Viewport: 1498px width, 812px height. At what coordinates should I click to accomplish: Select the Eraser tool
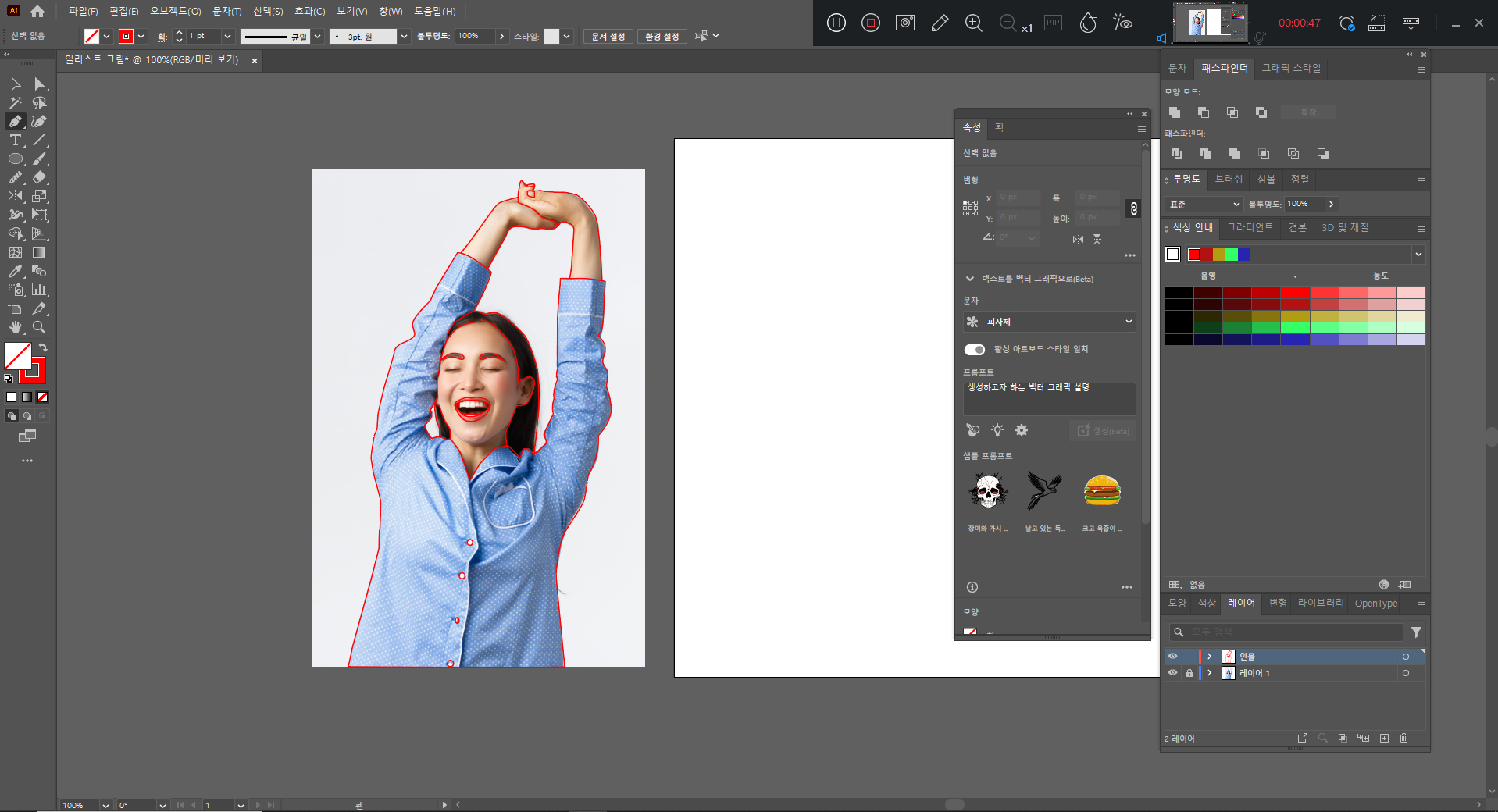40,178
